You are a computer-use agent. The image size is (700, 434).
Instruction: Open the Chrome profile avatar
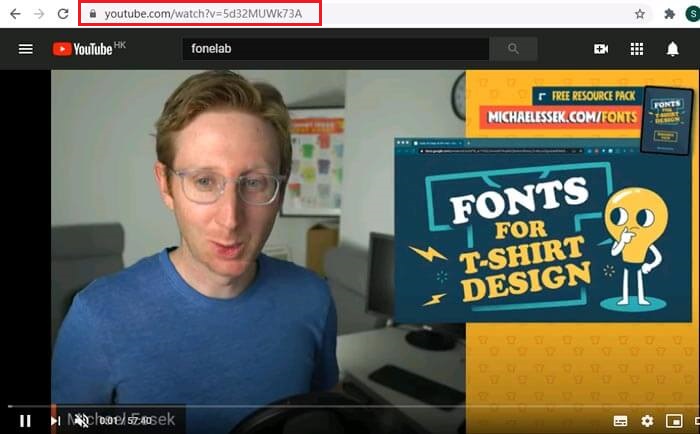(x=693, y=14)
